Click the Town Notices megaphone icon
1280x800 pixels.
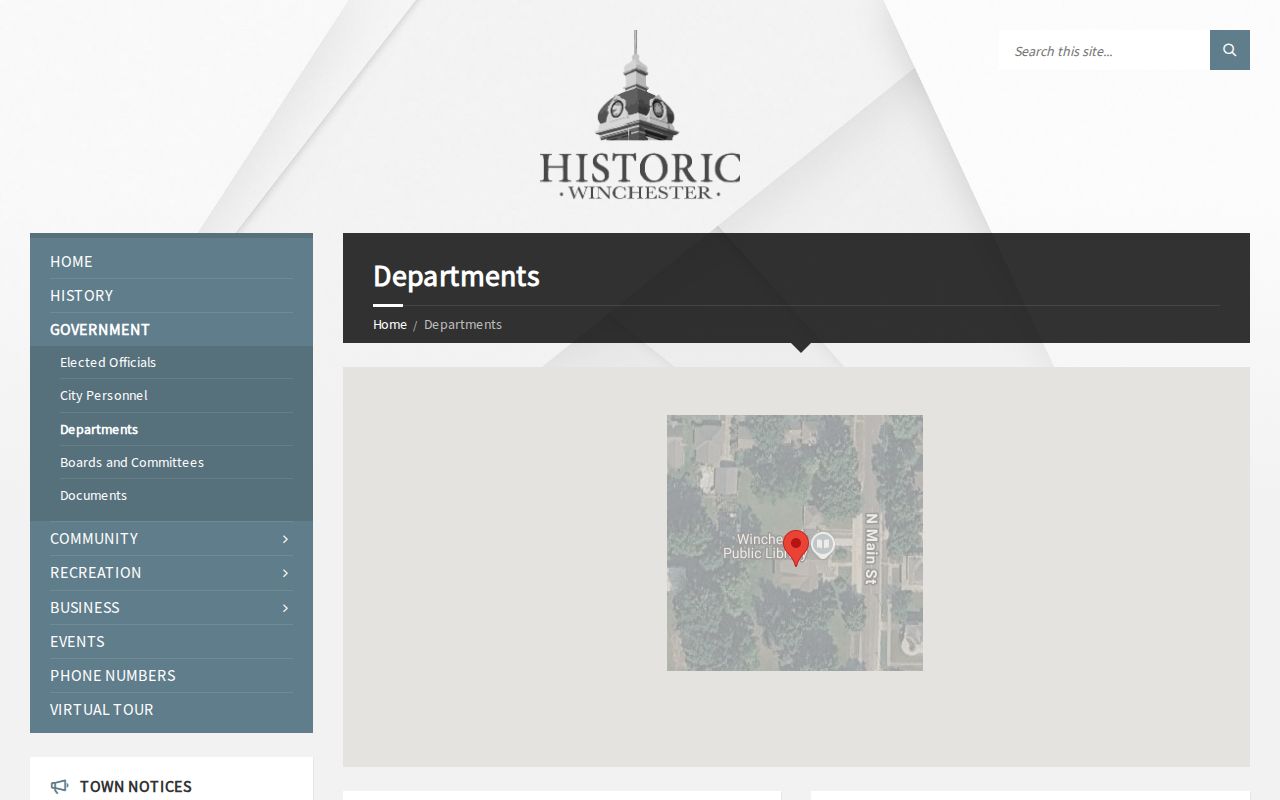(x=60, y=786)
